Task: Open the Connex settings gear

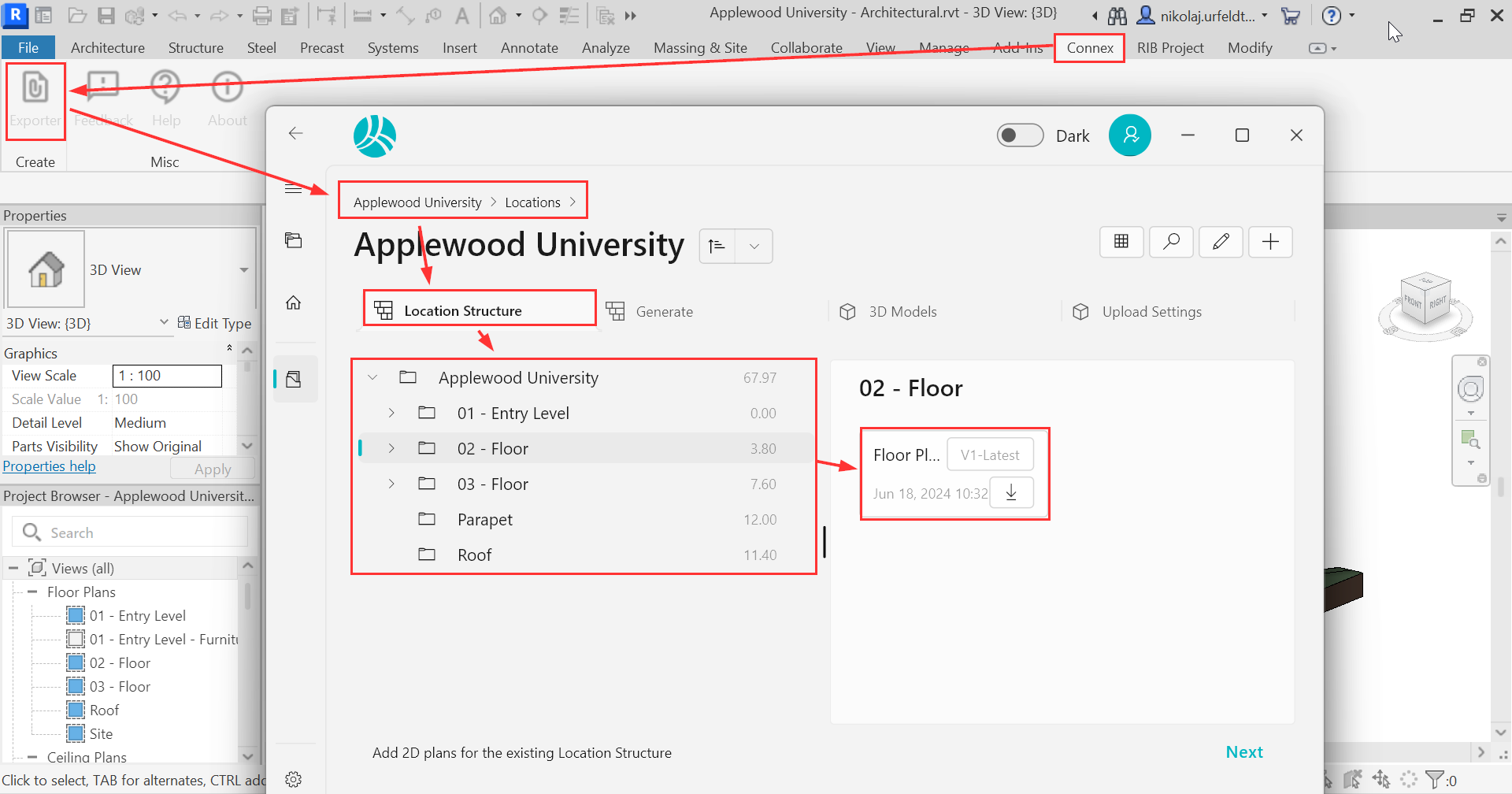Action: [294, 779]
